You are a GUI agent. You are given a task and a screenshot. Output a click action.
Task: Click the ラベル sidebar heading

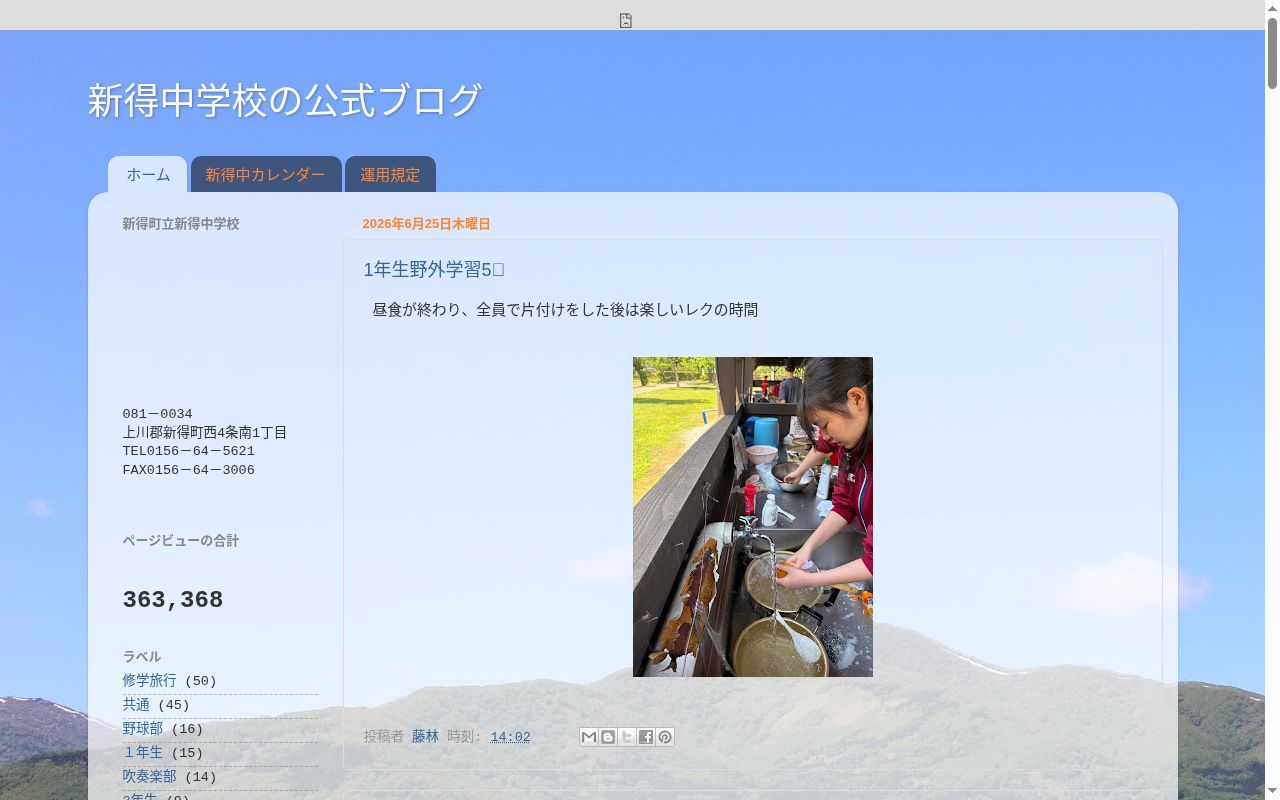coord(142,656)
